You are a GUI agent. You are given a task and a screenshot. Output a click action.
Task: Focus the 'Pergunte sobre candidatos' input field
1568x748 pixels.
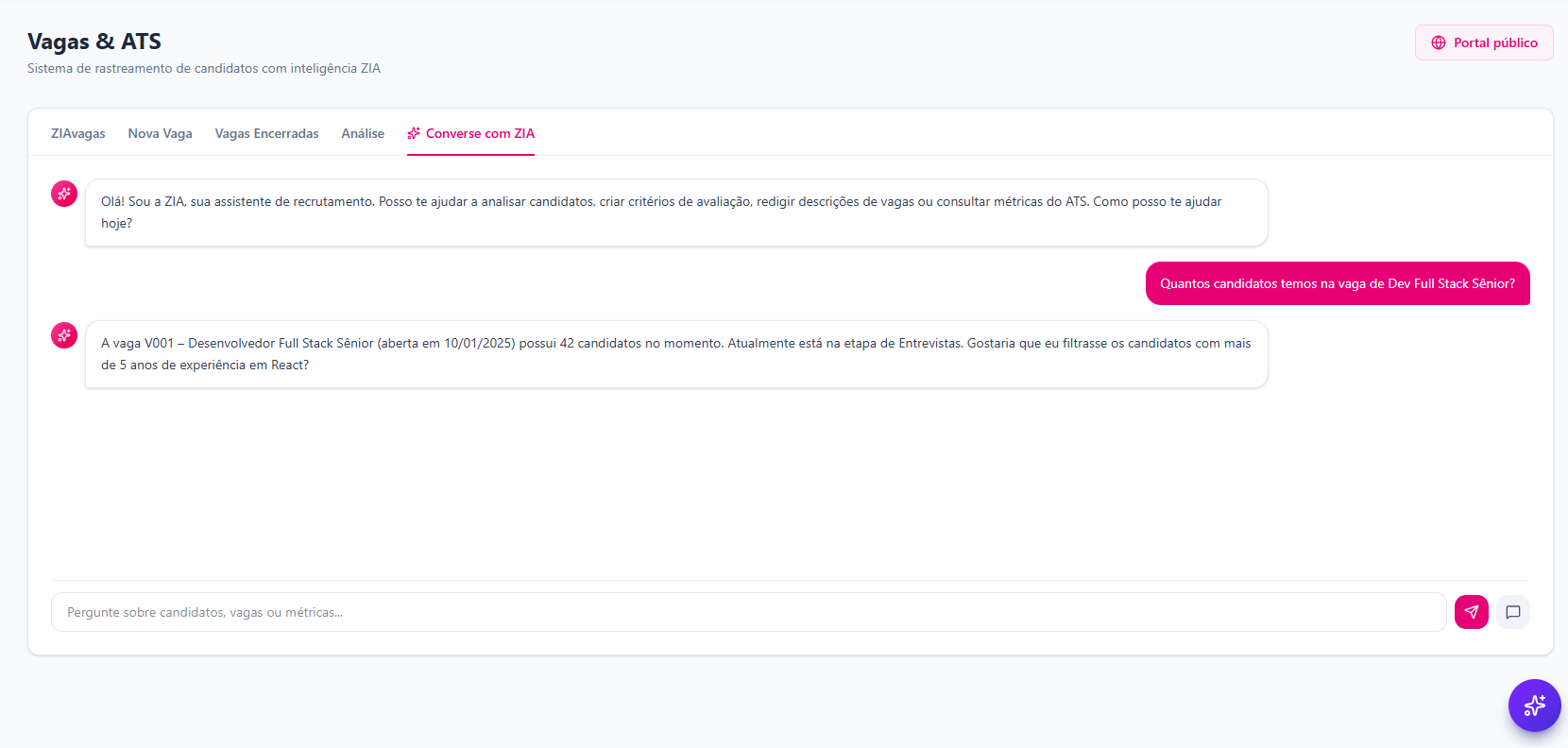click(x=749, y=612)
